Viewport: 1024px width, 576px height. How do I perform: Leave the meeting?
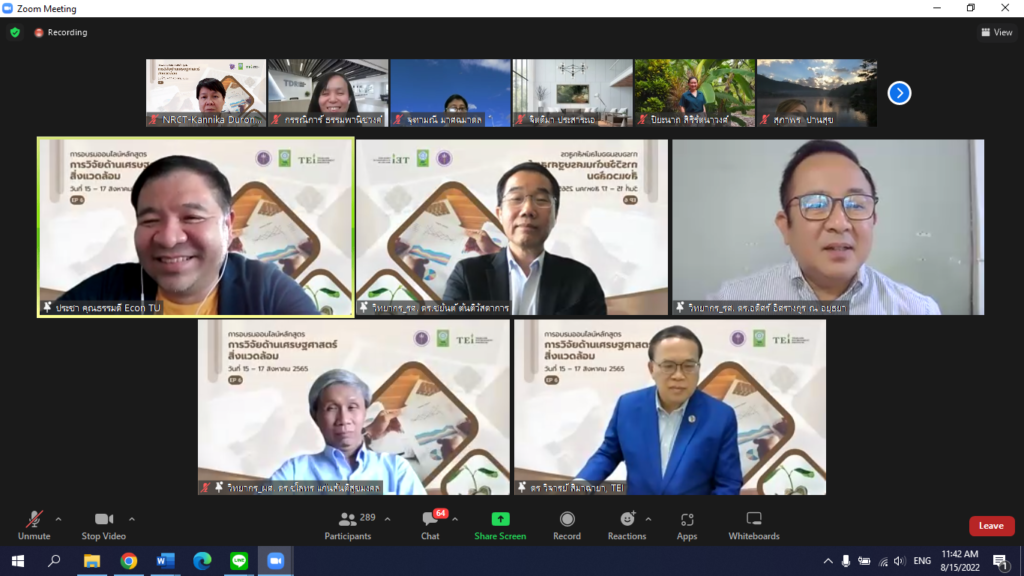pos(990,526)
